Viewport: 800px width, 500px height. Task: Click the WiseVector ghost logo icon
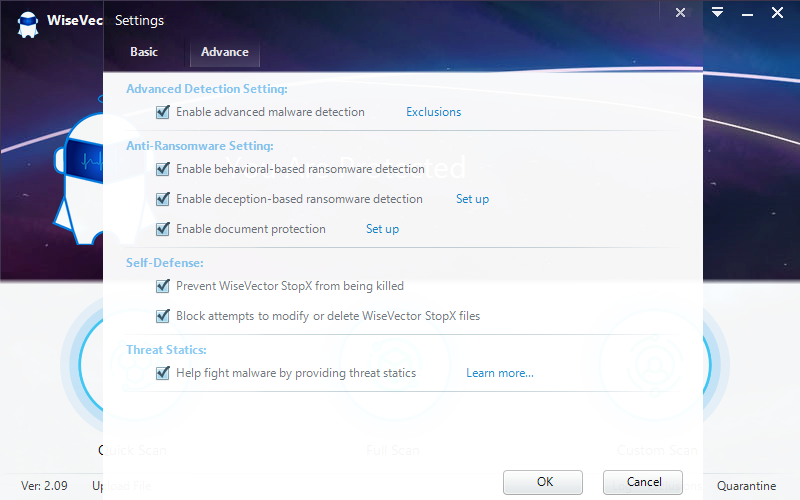coord(27,25)
